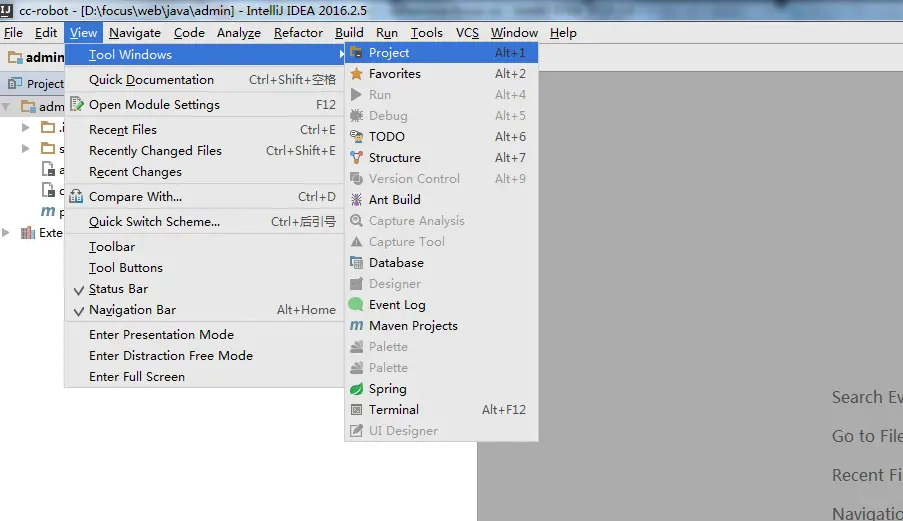Open the Code menu

189,33
